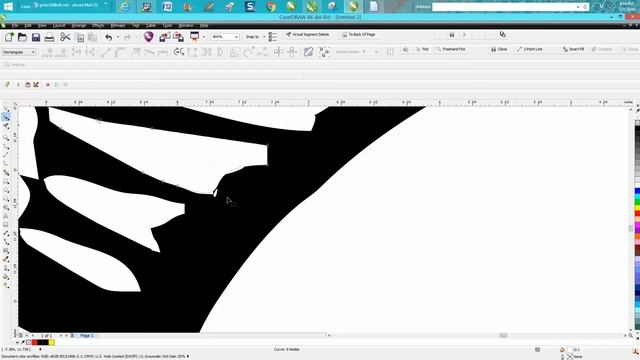Open Google Chrome from the taskbar

click(x=271, y=7)
